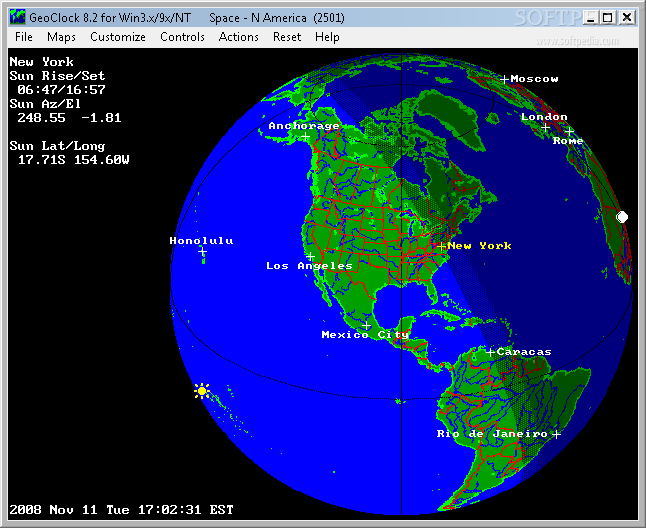The image size is (646, 528).
Task: Click the London city cross marker
Action: pyautogui.click(x=545, y=128)
